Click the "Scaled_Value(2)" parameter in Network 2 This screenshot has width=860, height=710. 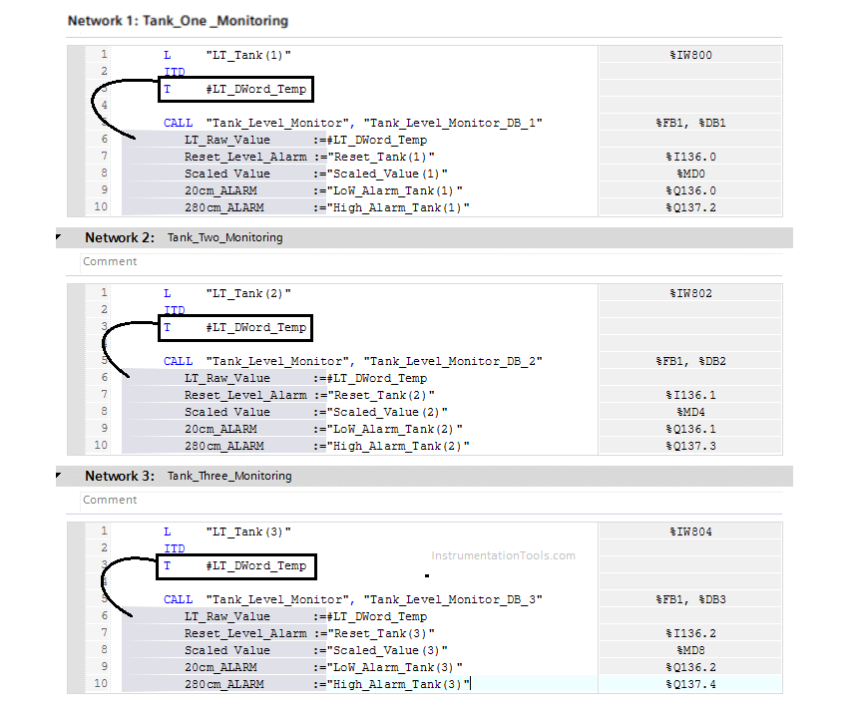(384, 412)
